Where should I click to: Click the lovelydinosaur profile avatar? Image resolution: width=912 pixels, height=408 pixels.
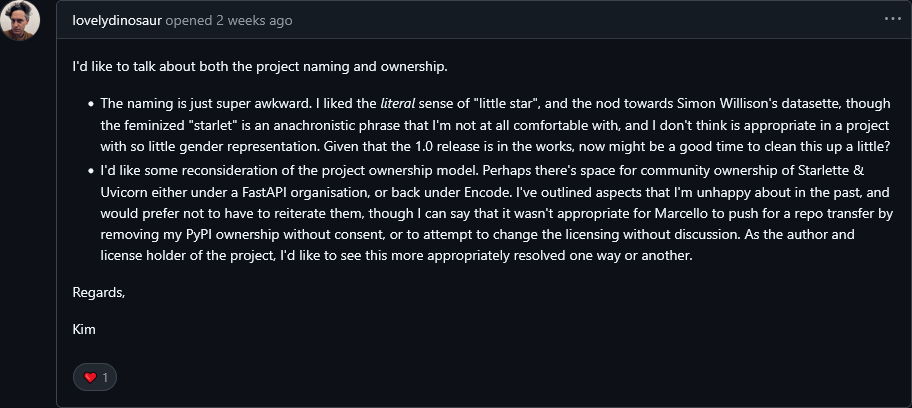coord(20,21)
